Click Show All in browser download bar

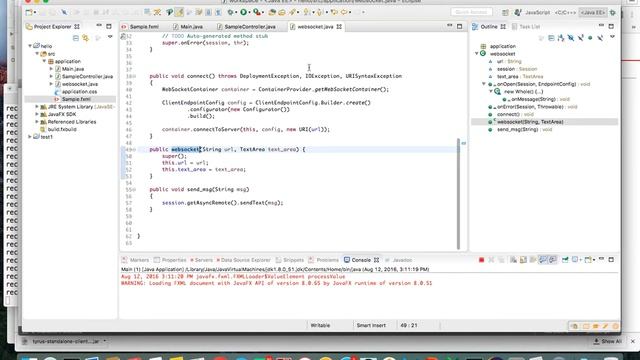(608, 341)
